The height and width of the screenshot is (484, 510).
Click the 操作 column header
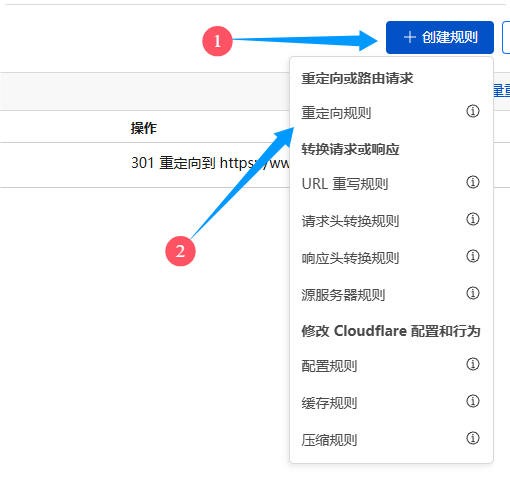144,128
